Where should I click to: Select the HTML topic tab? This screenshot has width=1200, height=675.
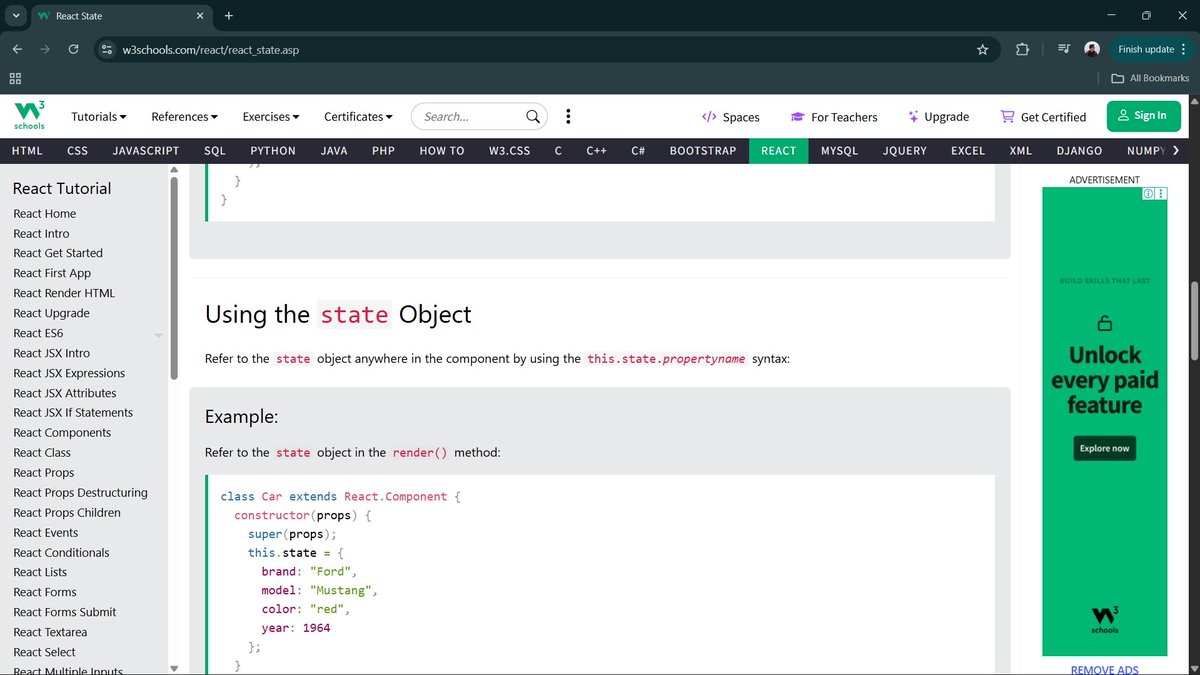(27, 151)
